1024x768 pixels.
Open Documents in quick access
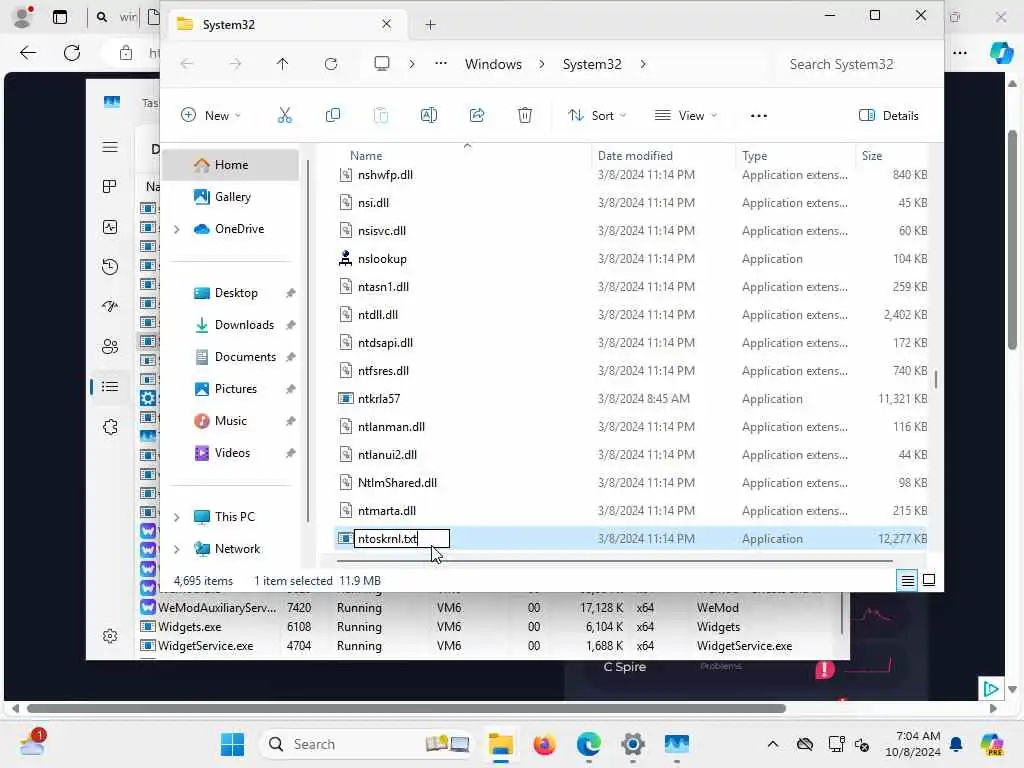pyautogui.click(x=244, y=357)
